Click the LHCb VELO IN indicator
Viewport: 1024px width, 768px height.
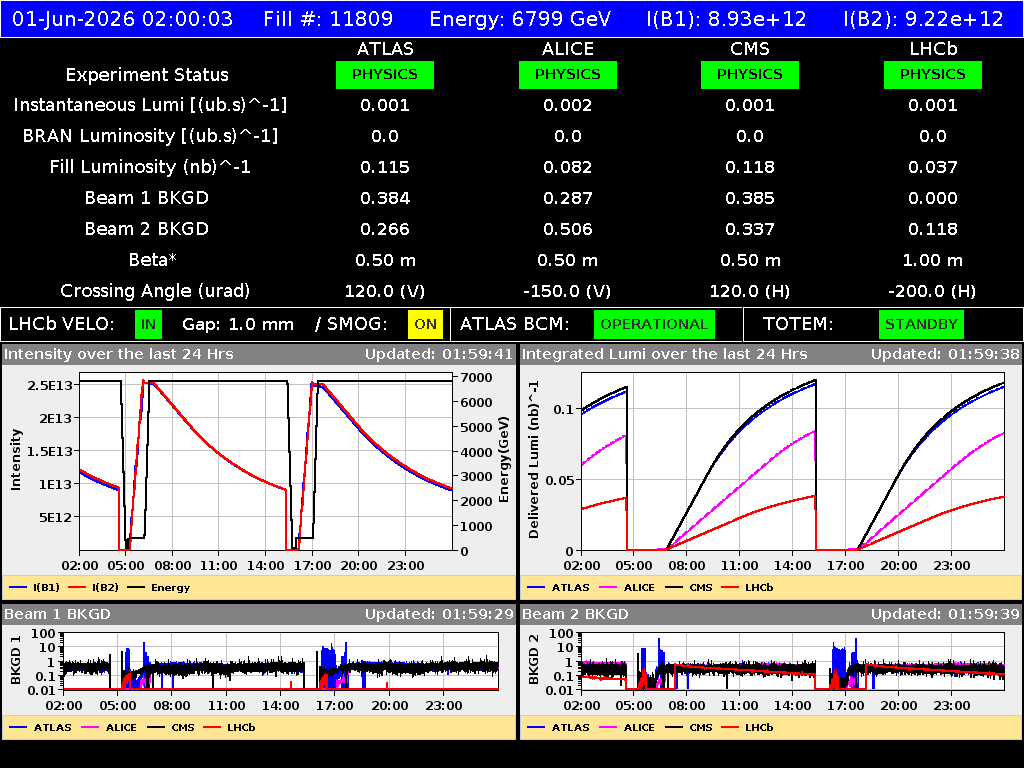pyautogui.click(x=149, y=325)
